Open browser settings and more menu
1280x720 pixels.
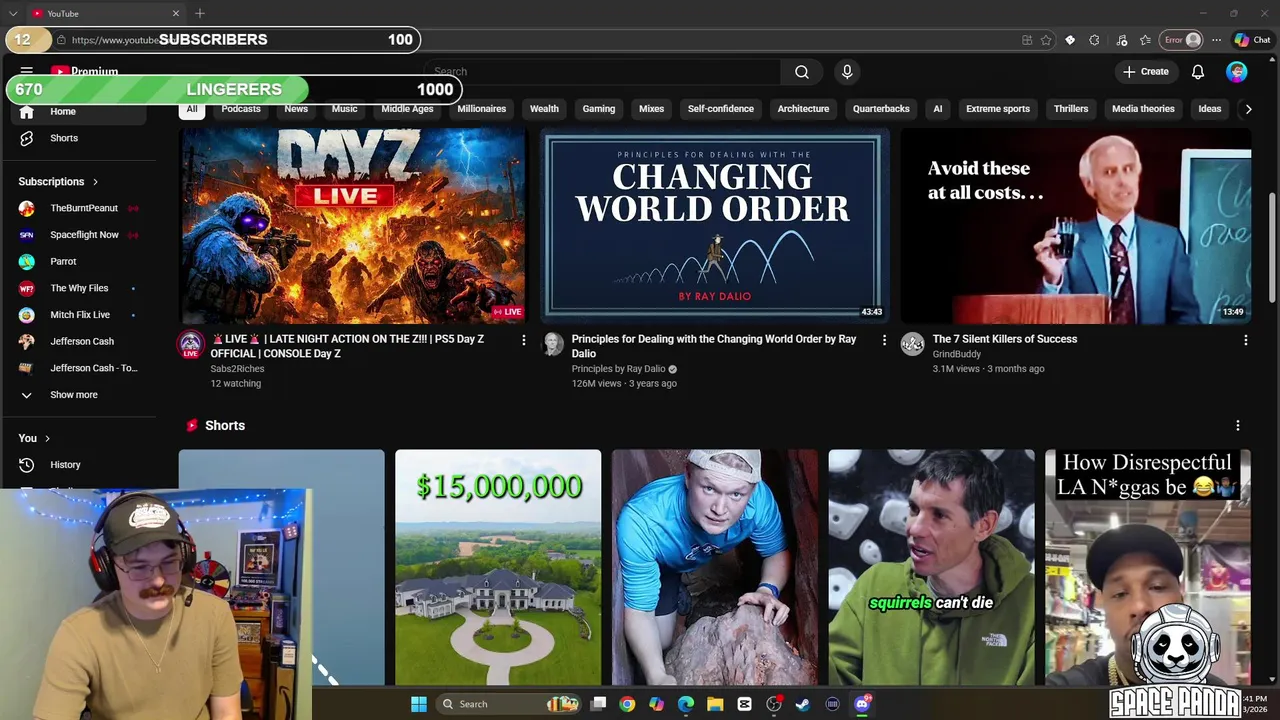pos(1216,40)
